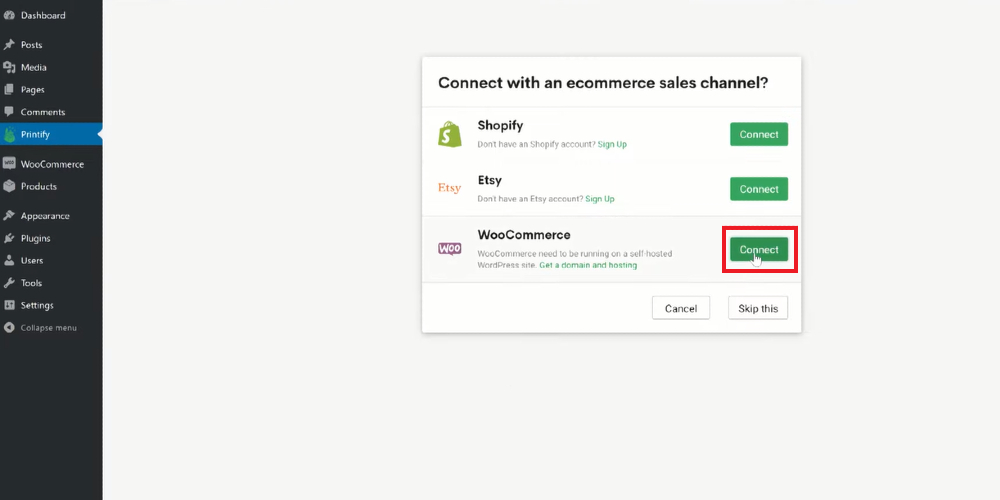Cancel the sales channel dialog
The height and width of the screenshot is (500, 1000).
click(680, 308)
